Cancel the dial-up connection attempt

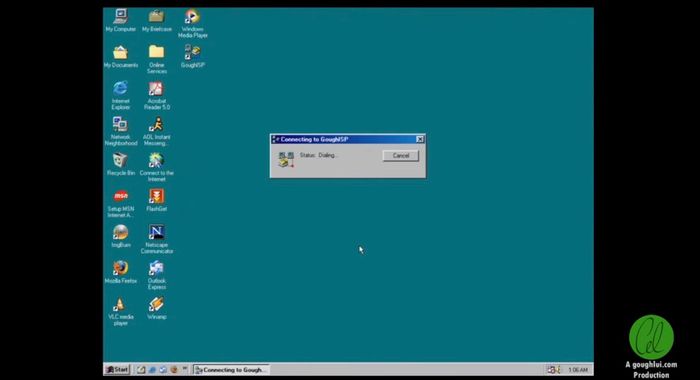[400, 155]
